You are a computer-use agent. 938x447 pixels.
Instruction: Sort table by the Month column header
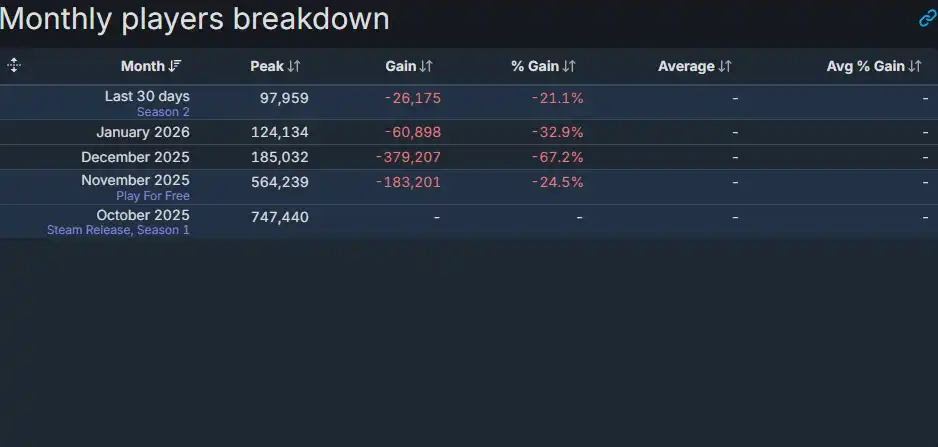(142, 67)
